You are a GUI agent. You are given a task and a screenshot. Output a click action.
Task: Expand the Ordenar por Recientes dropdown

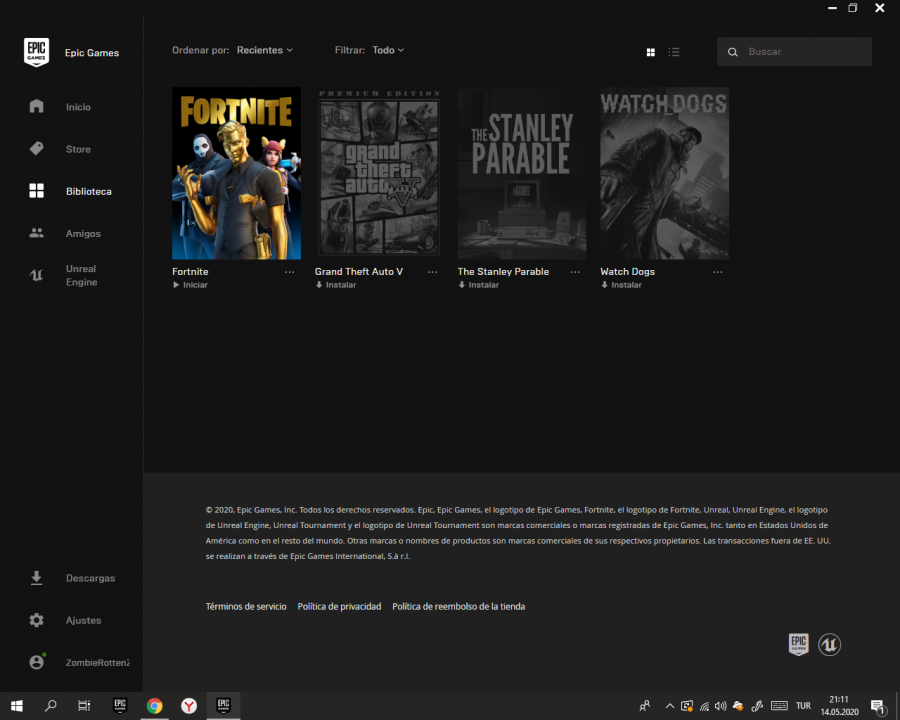click(264, 50)
